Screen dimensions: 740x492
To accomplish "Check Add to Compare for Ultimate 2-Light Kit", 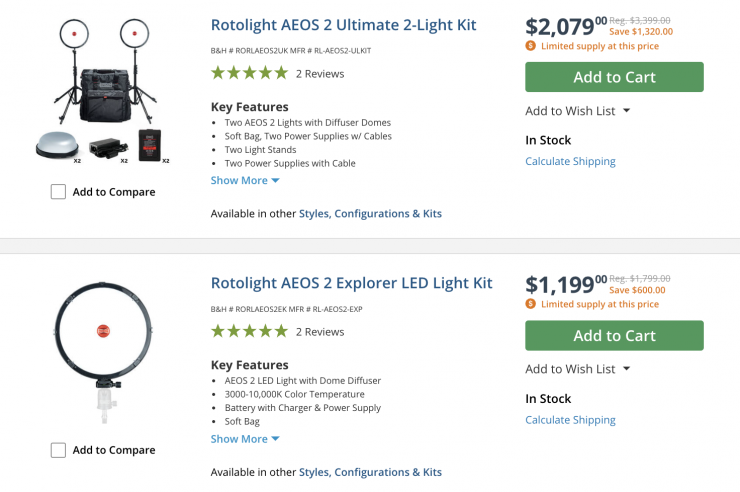I will click(x=59, y=192).
